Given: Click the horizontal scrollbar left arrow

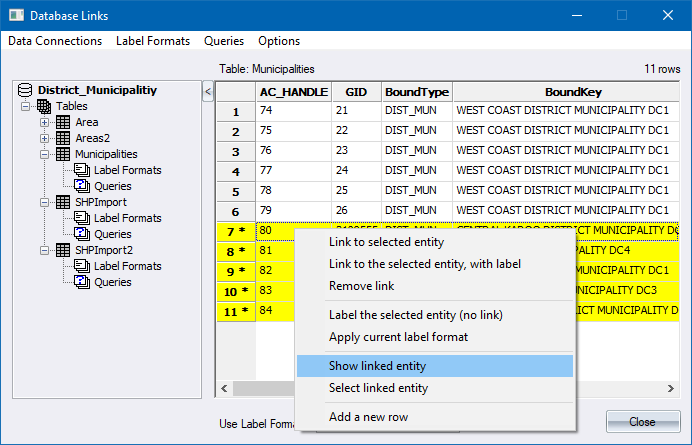Looking at the screenshot, I should [x=224, y=389].
